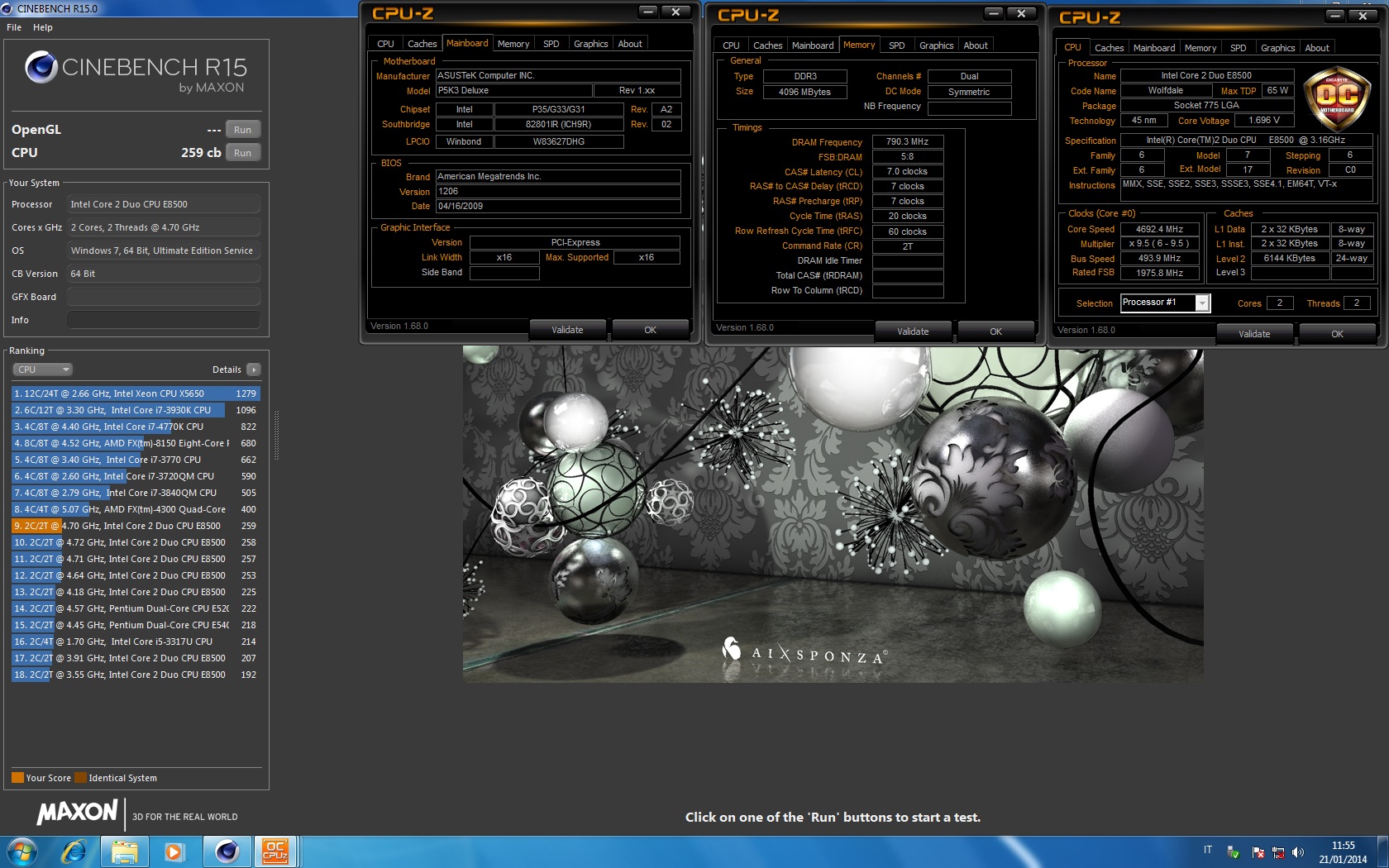Click the DRAM Frequency 790.3 MHz value

pyautogui.click(x=907, y=141)
